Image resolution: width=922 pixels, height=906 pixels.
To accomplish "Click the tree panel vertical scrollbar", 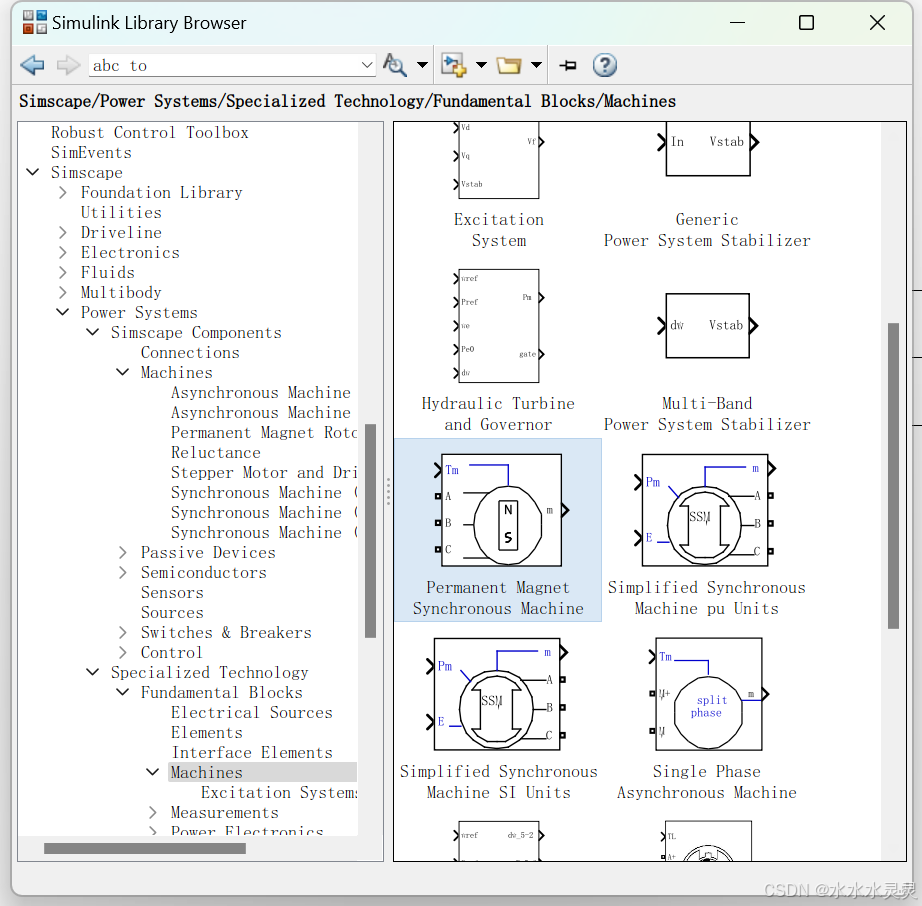I will (x=370, y=530).
